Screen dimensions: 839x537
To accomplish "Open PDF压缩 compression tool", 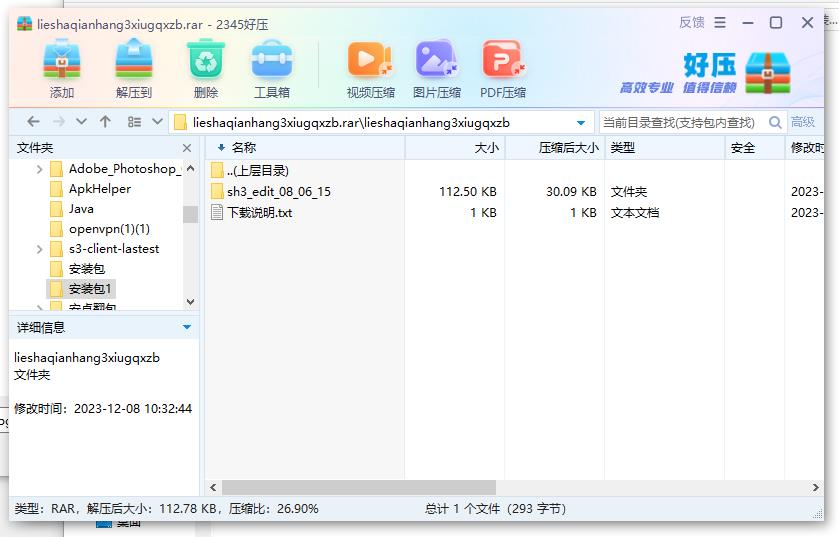I will coord(503,60).
